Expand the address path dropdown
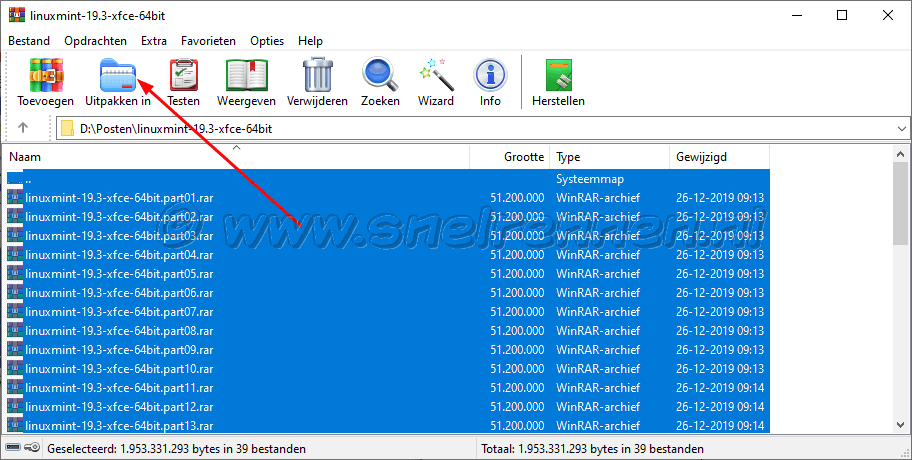912x460 pixels. (902, 129)
